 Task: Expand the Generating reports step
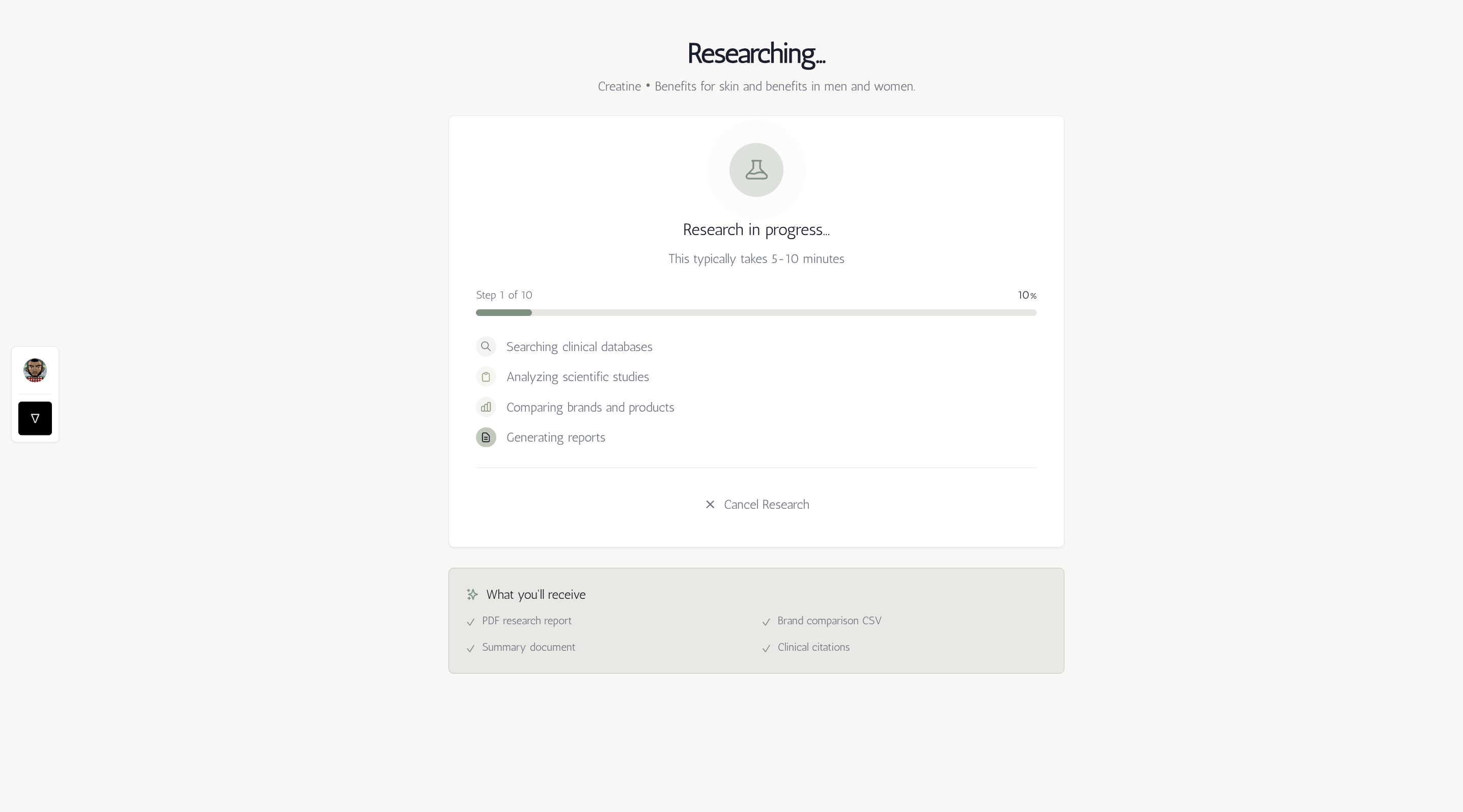tap(556, 437)
